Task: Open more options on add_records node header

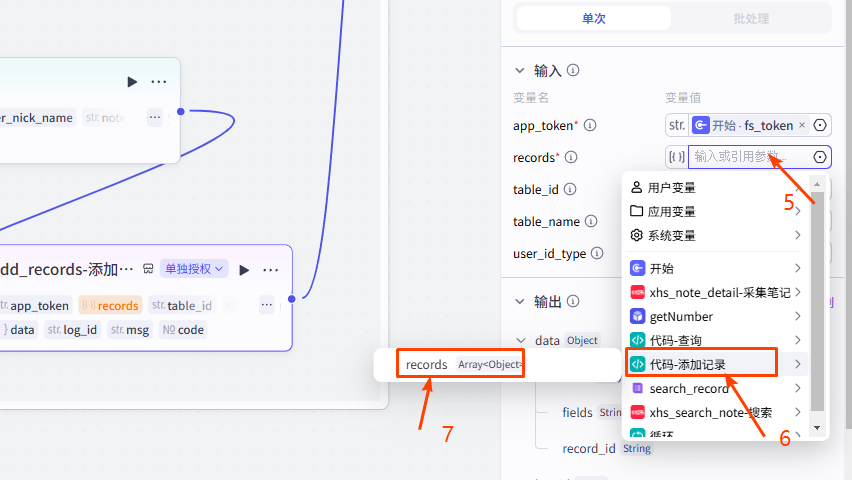Action: [271, 269]
